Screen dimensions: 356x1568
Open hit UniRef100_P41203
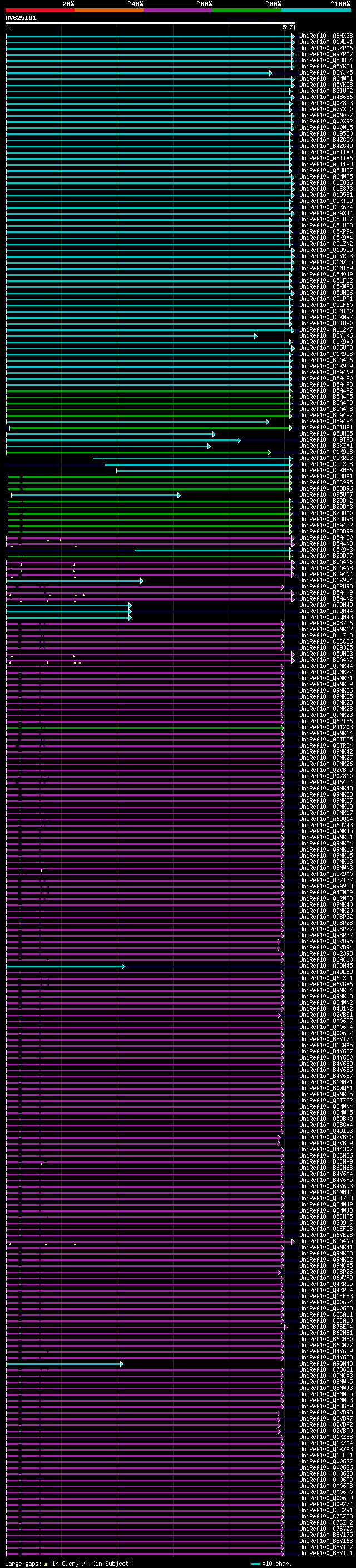(x=326, y=728)
